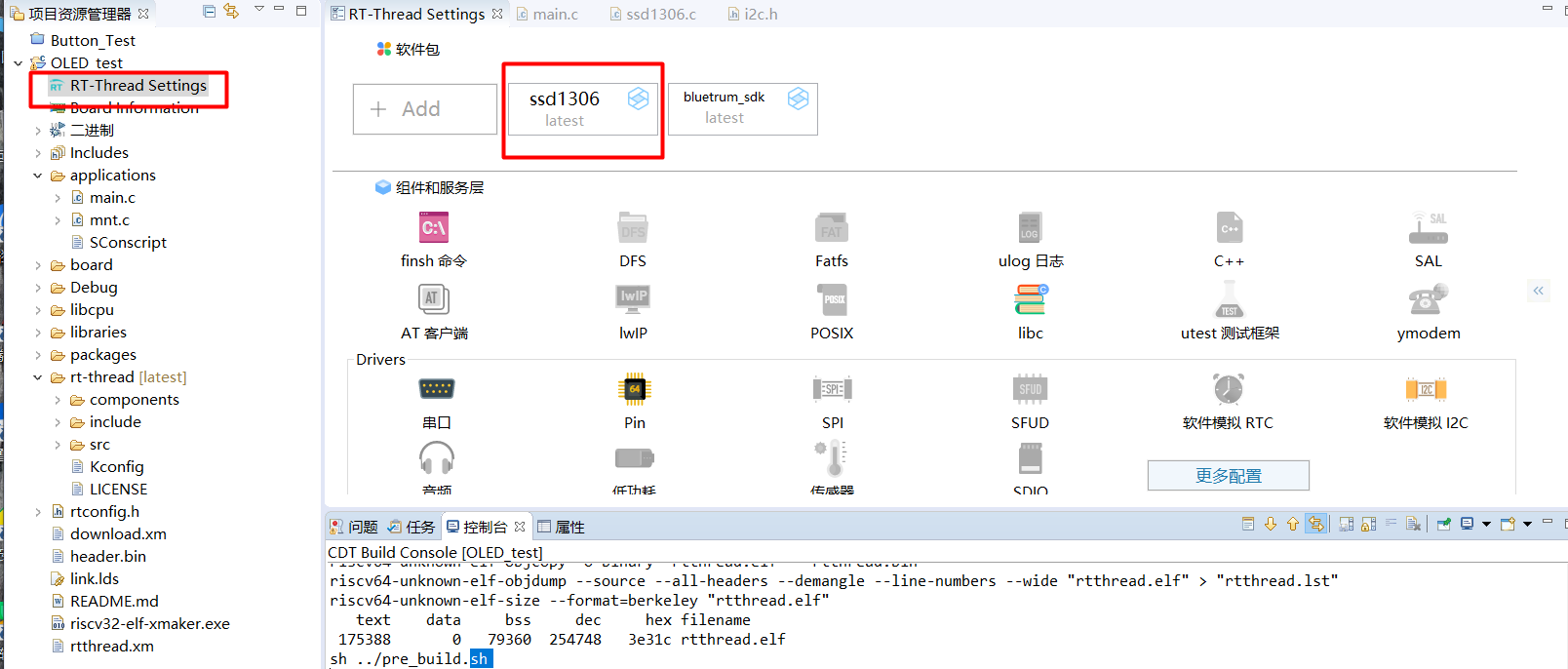Select the libc component icon
Screen dimensions: 1568x669
coord(1031,298)
